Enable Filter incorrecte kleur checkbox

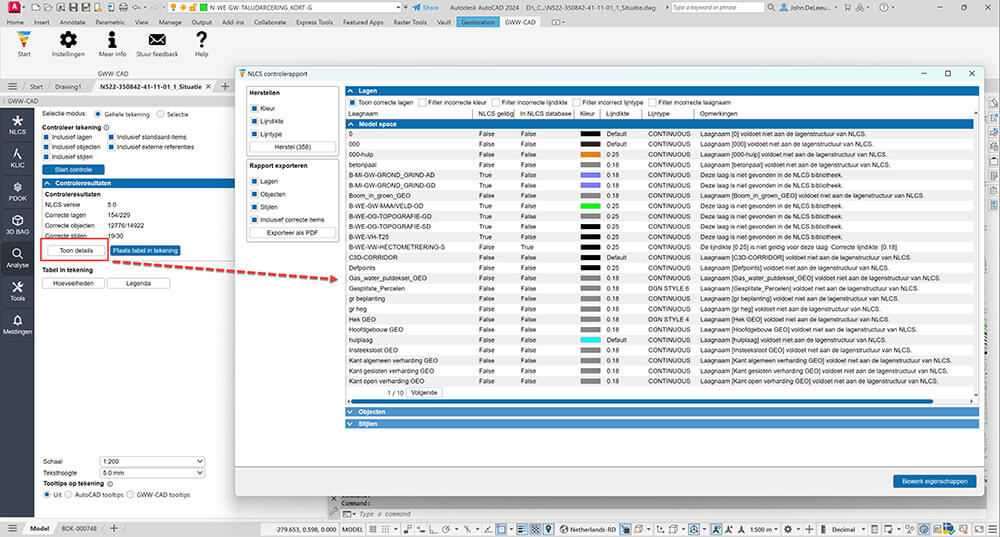tap(422, 102)
